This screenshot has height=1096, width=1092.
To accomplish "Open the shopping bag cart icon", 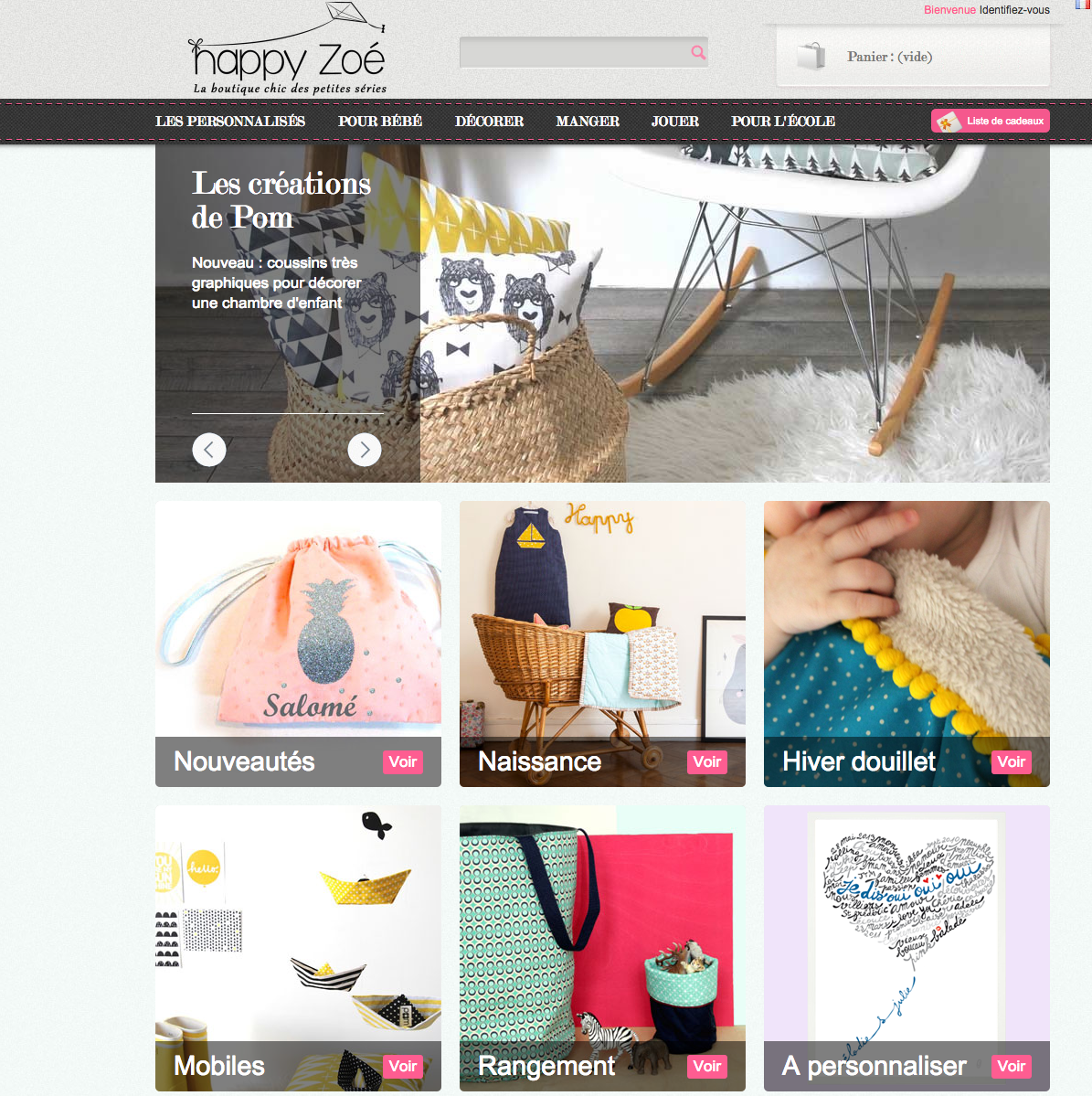I will (811, 56).
